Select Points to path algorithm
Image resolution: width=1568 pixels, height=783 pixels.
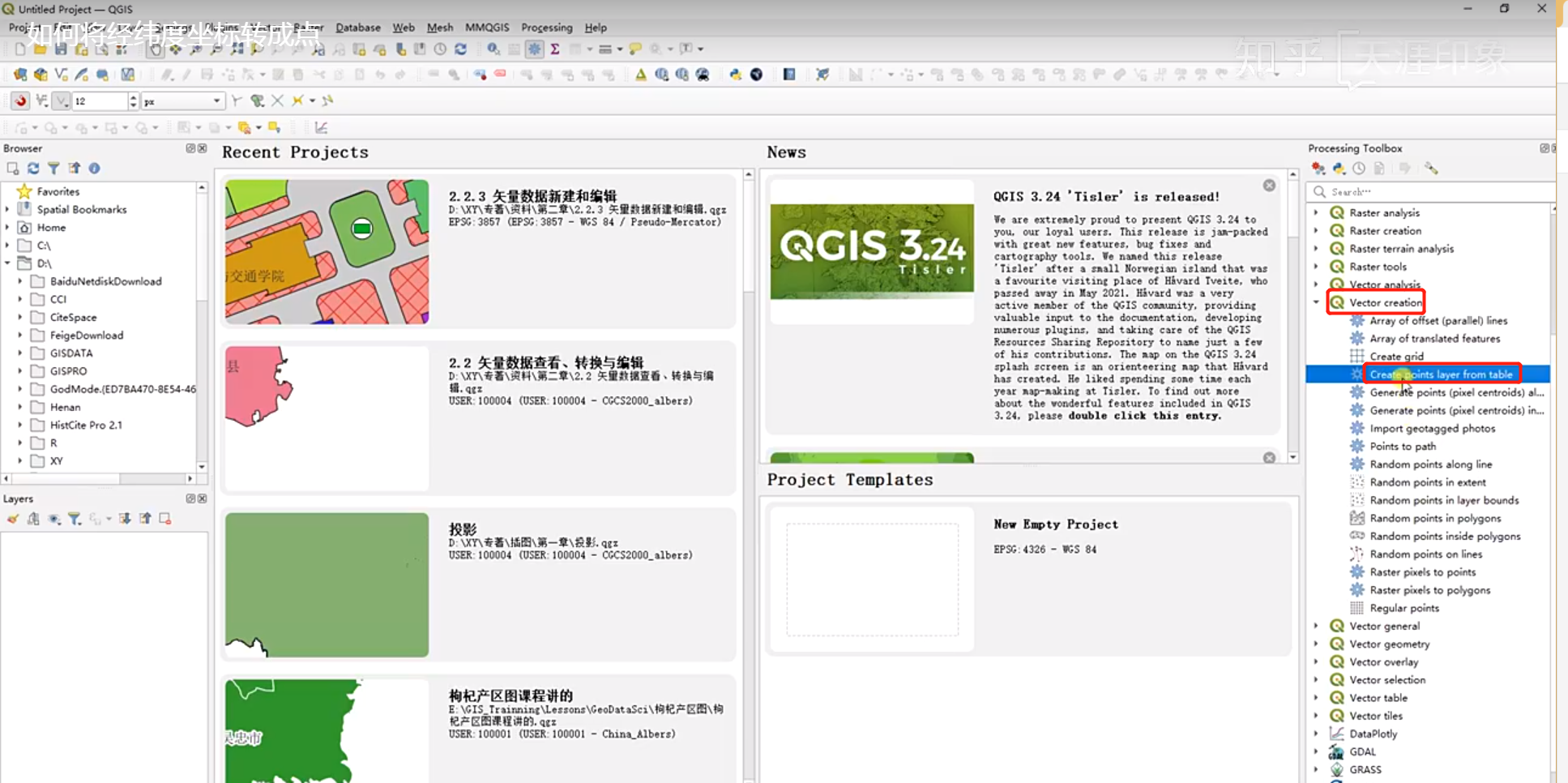[x=1403, y=447]
